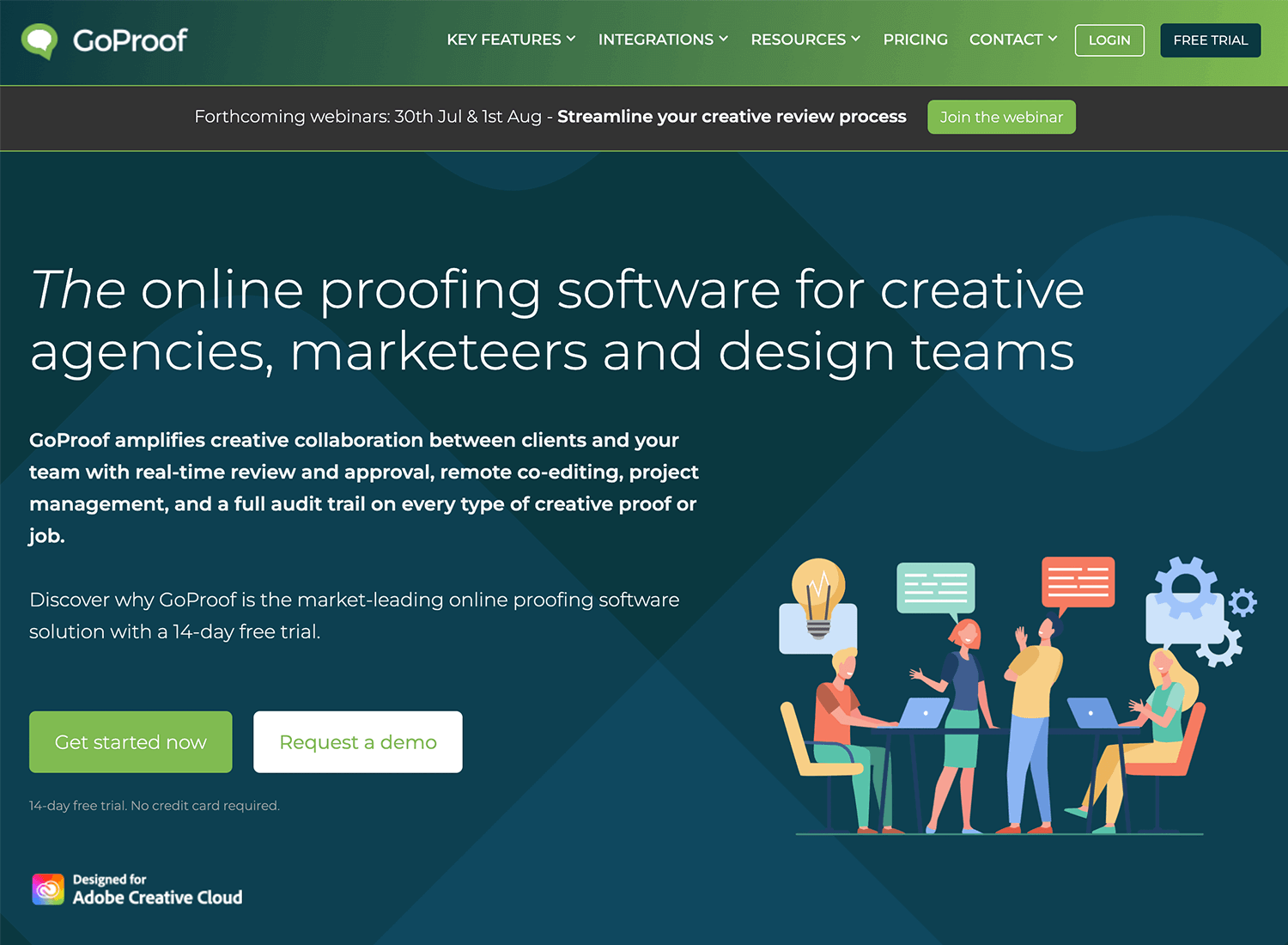Click the main headline about online proofing software

[557, 320]
